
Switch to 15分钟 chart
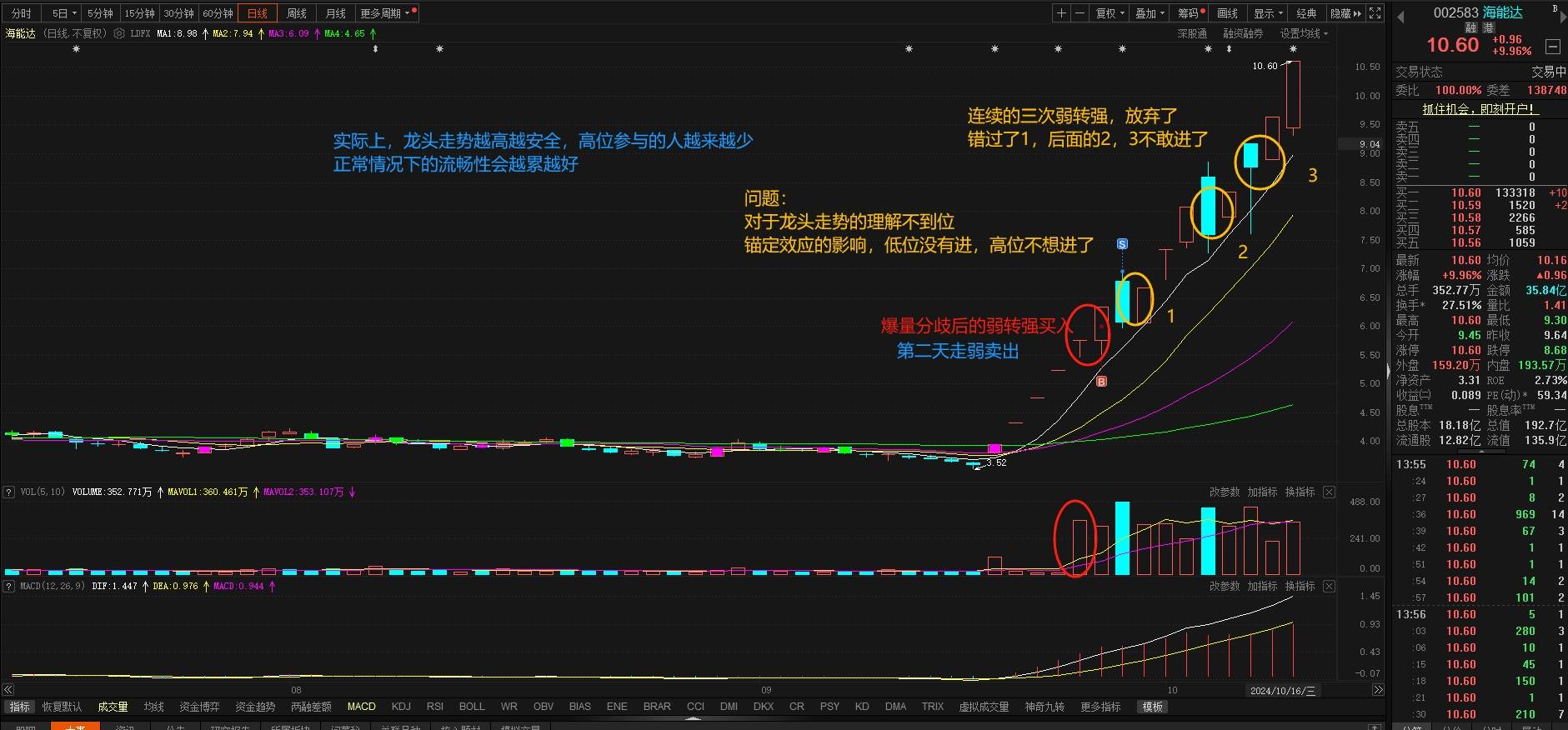click(x=139, y=13)
